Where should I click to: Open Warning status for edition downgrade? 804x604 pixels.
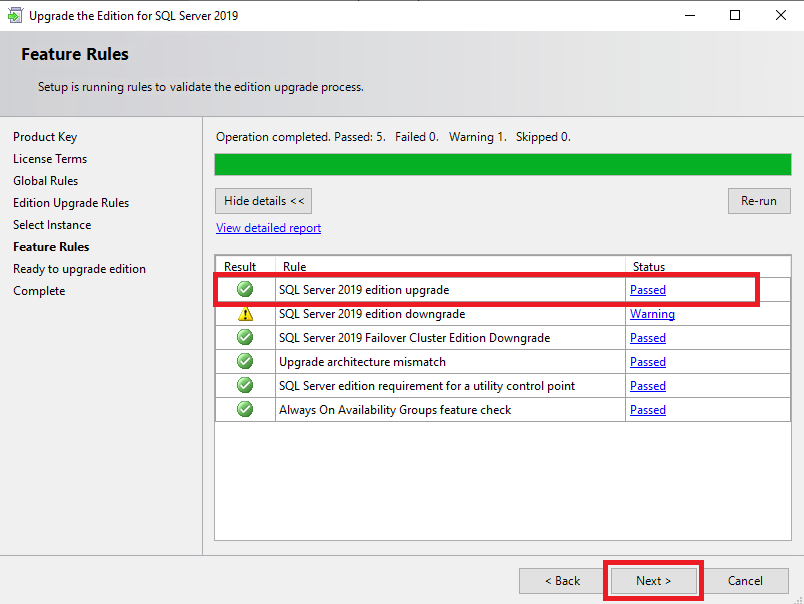coord(652,314)
